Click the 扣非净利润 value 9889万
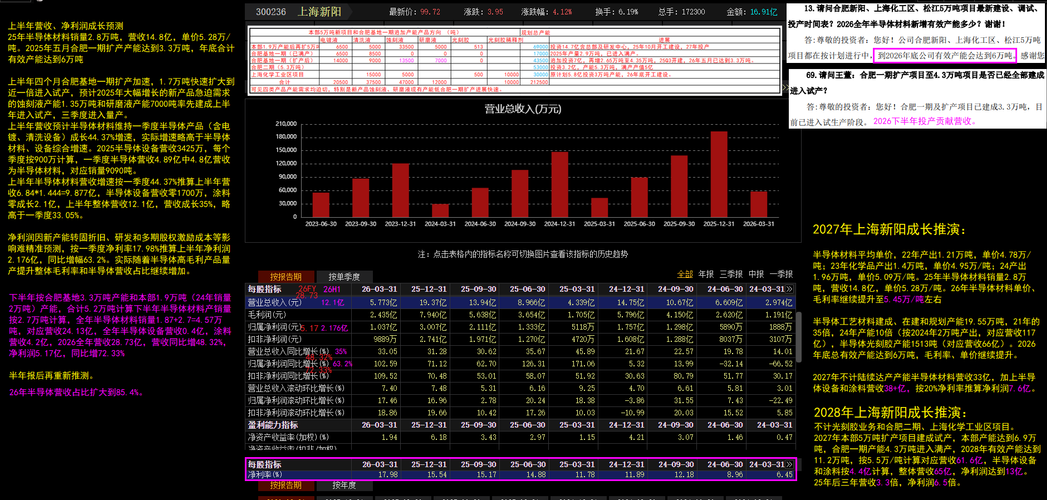1047x500 pixels. (x=385, y=339)
